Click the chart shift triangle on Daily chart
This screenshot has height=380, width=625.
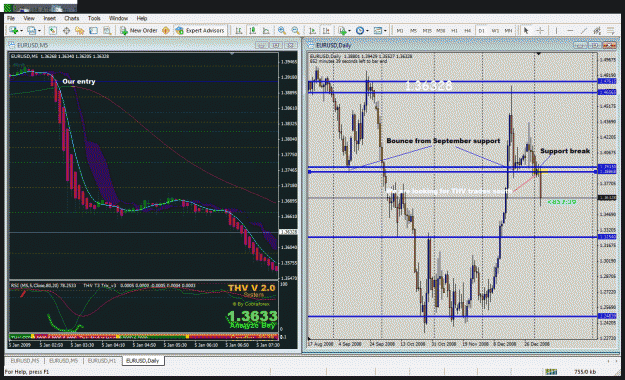point(538,53)
